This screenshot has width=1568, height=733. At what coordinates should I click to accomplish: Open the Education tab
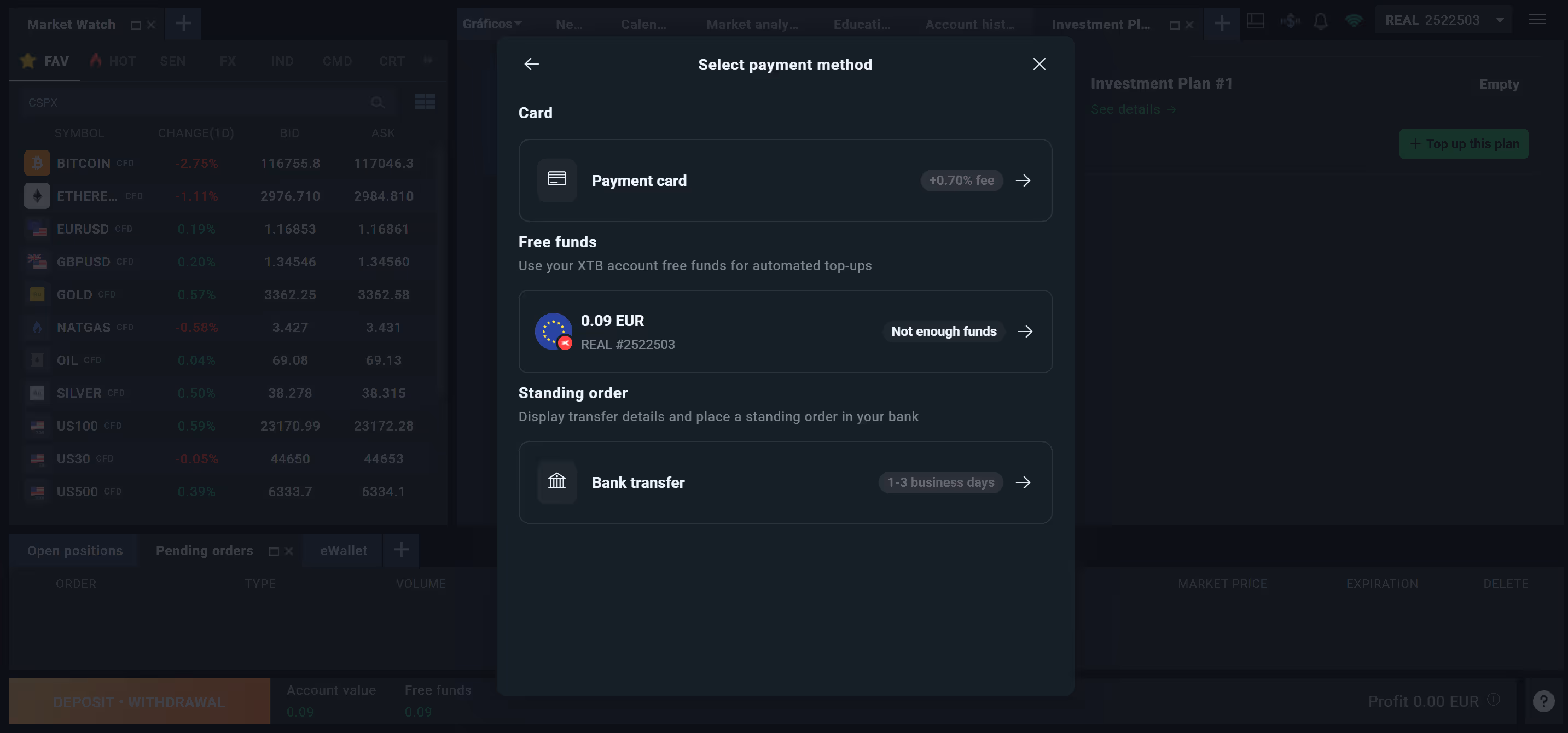[861, 25]
